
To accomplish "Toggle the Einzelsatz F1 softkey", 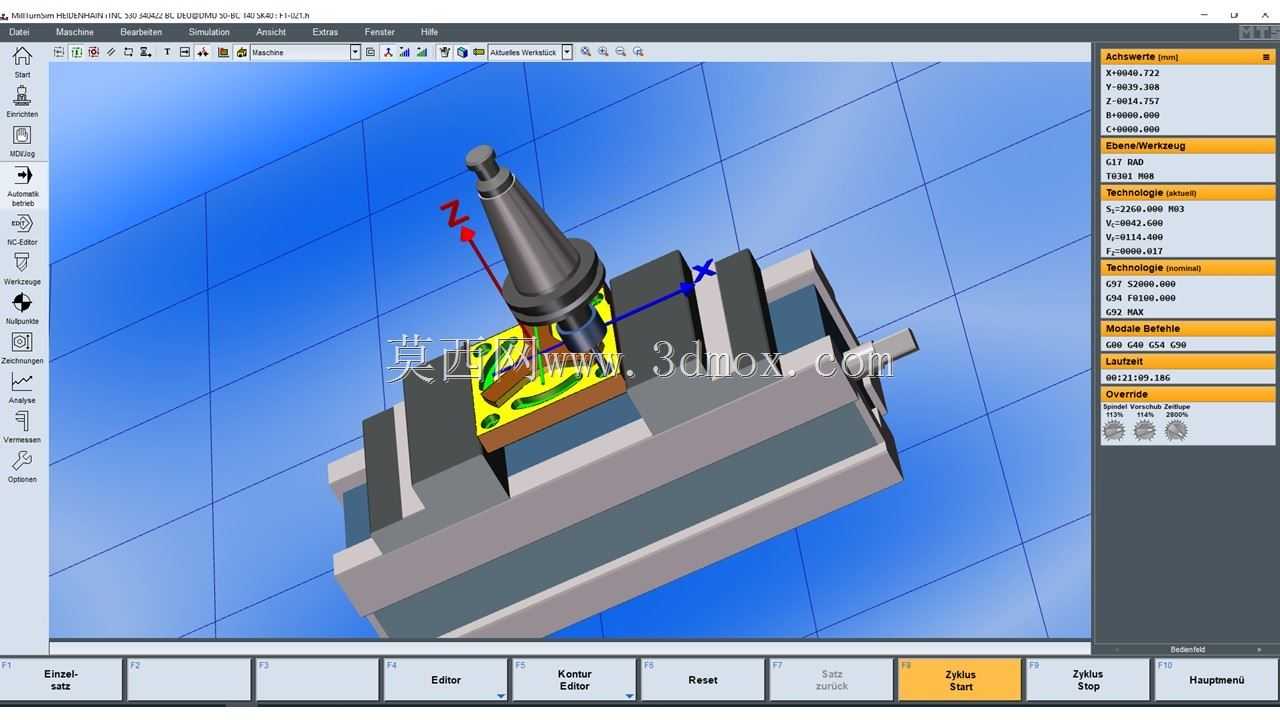I will (x=61, y=679).
